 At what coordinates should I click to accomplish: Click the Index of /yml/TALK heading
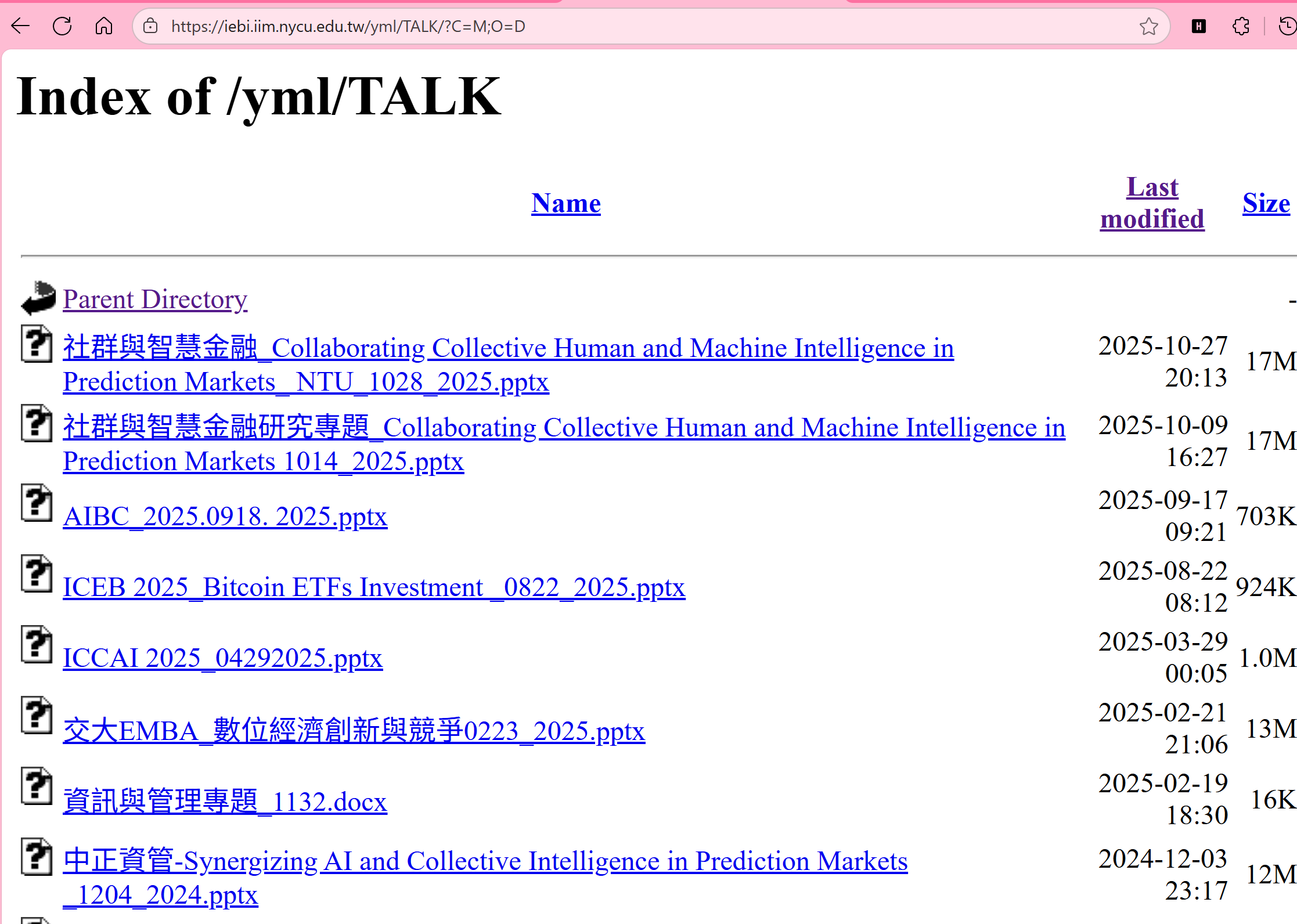(259, 98)
